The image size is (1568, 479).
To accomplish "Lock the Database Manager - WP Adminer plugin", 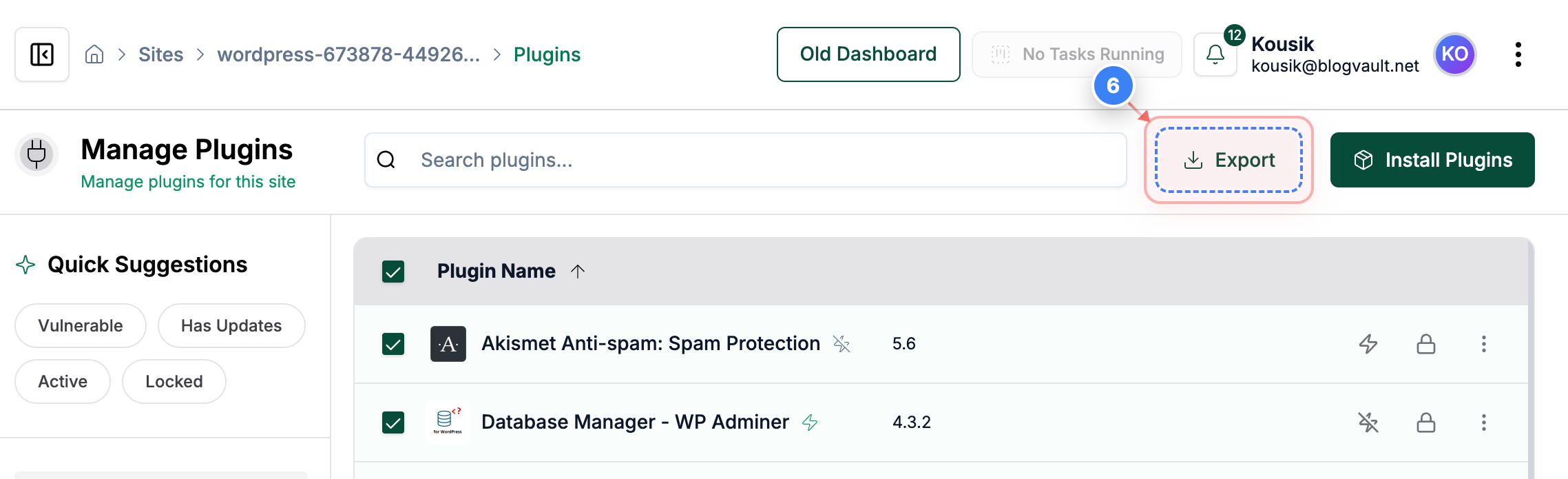I will (1425, 422).
